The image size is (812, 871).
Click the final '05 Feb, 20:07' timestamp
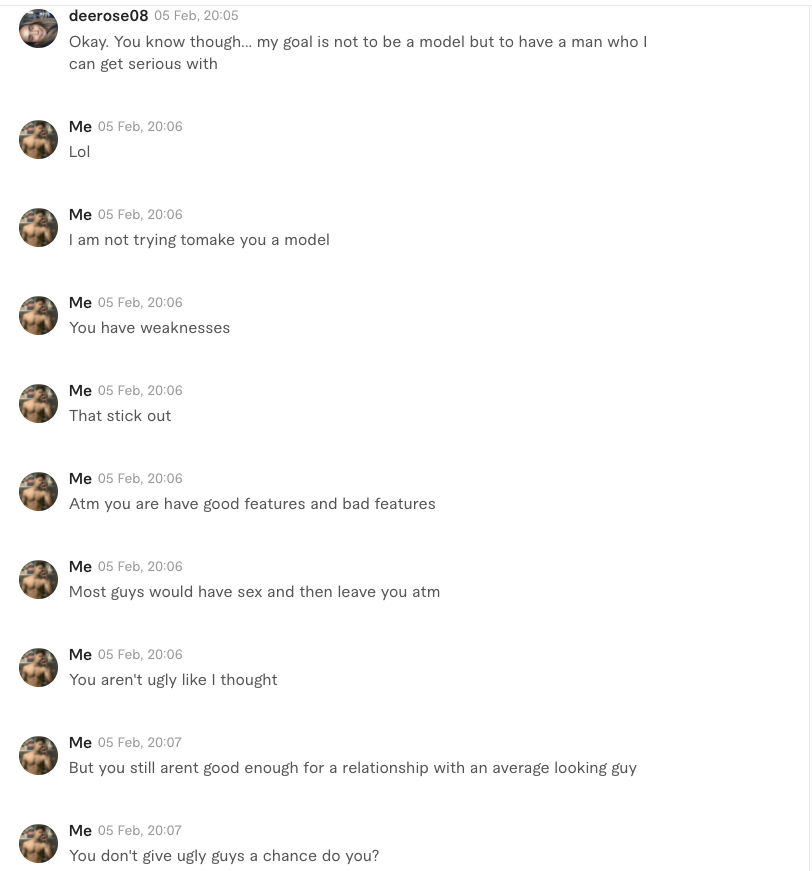(140, 830)
